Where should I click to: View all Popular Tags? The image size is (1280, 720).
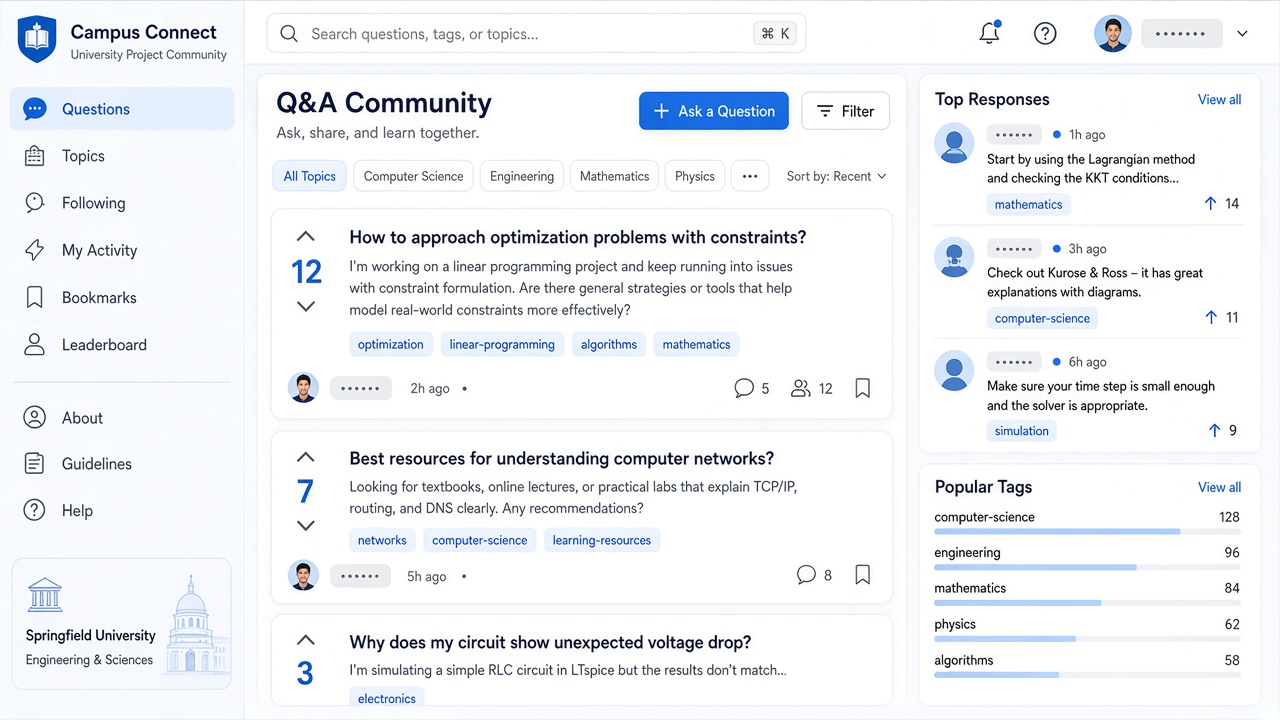(x=1219, y=487)
